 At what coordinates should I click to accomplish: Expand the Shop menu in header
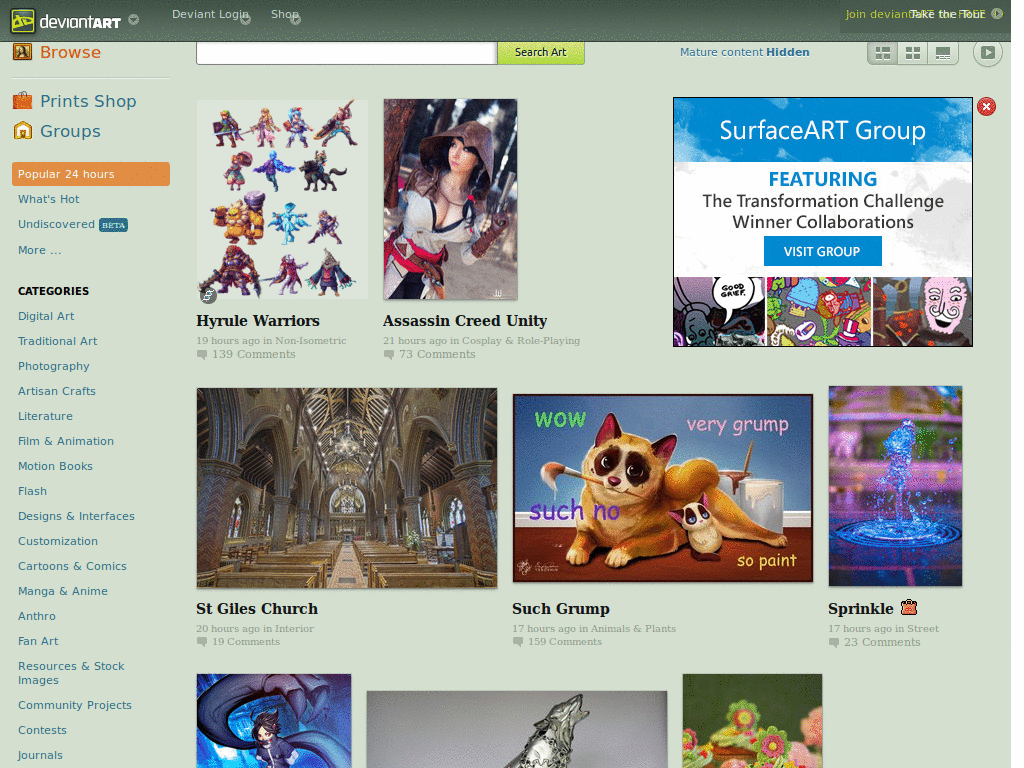(285, 14)
